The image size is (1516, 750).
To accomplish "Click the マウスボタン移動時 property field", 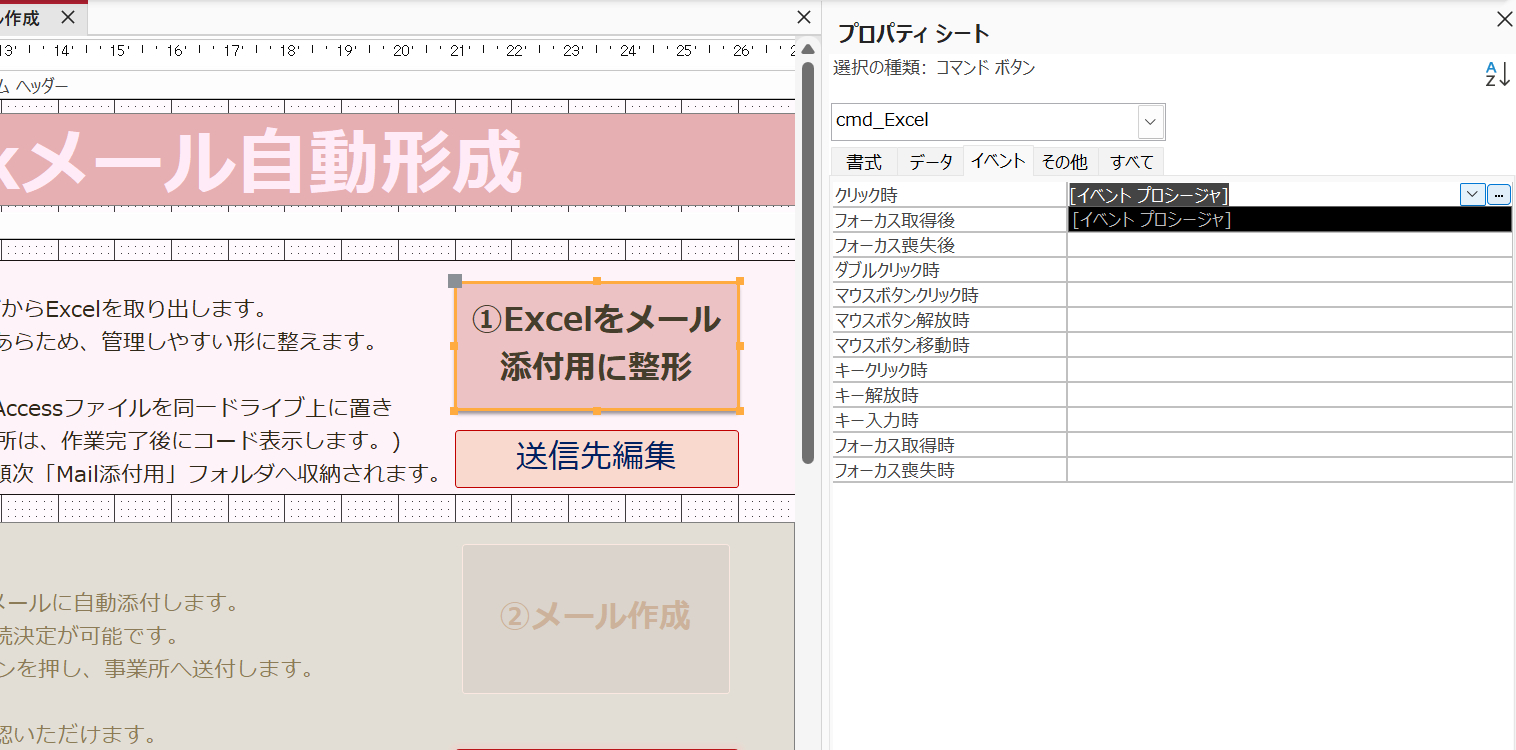I will click(x=1289, y=345).
